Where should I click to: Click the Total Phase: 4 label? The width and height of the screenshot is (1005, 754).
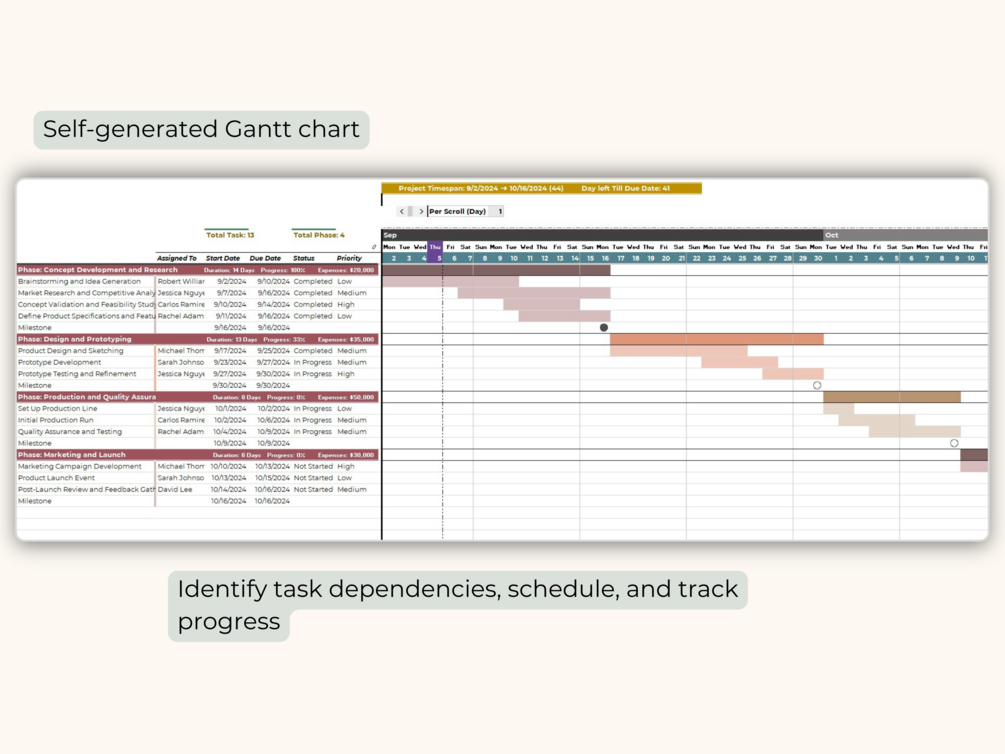(x=319, y=235)
